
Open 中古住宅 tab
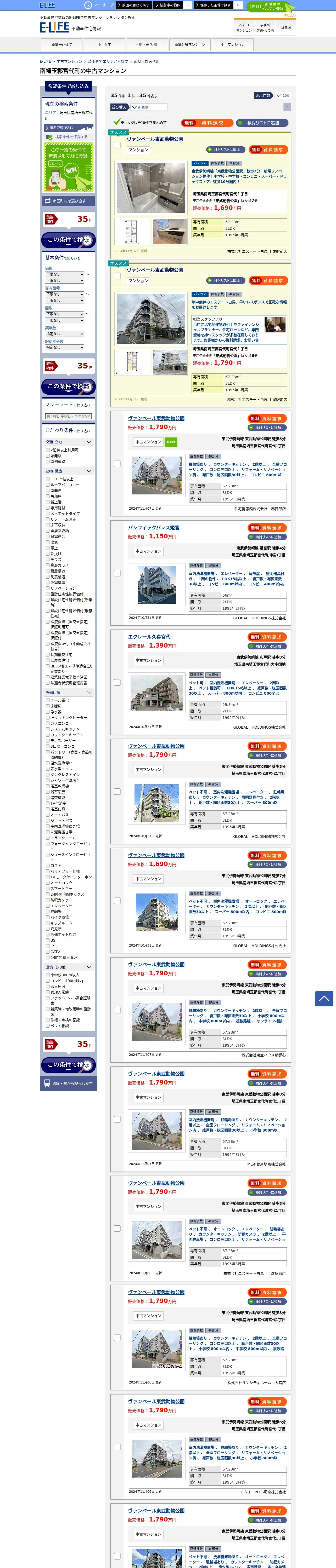click(x=104, y=44)
